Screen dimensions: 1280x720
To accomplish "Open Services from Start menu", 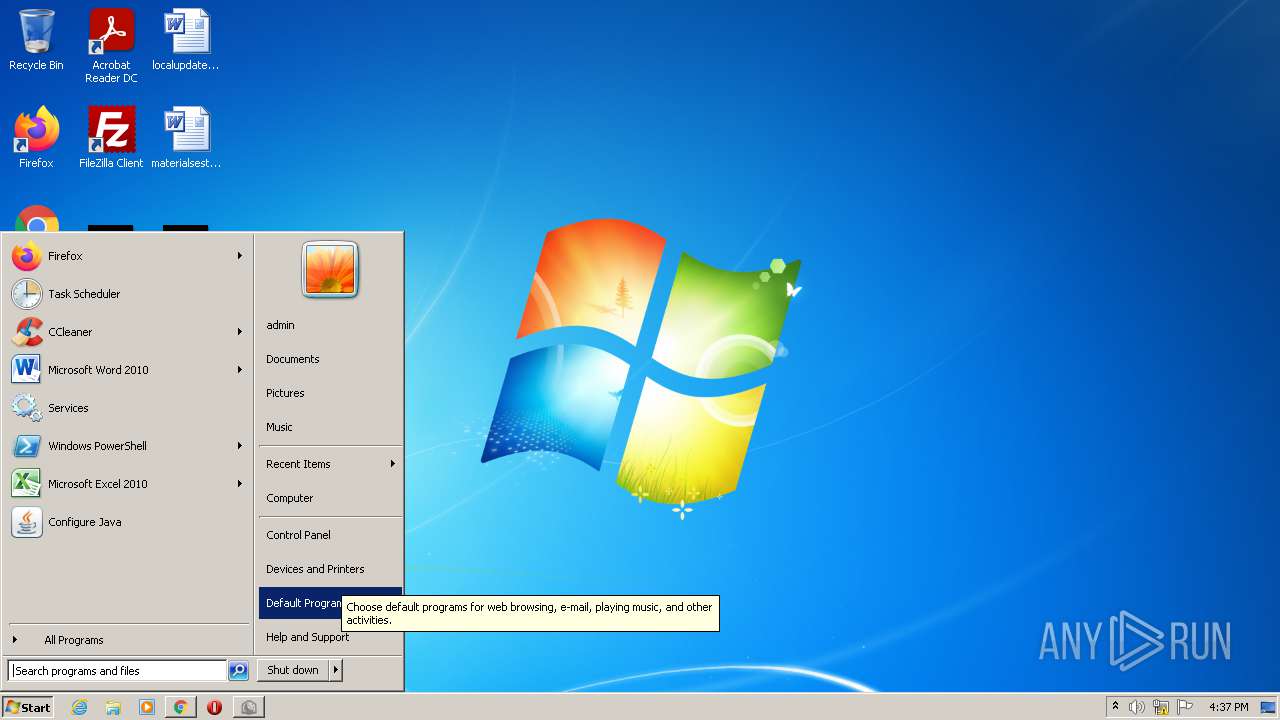I will point(127,408).
